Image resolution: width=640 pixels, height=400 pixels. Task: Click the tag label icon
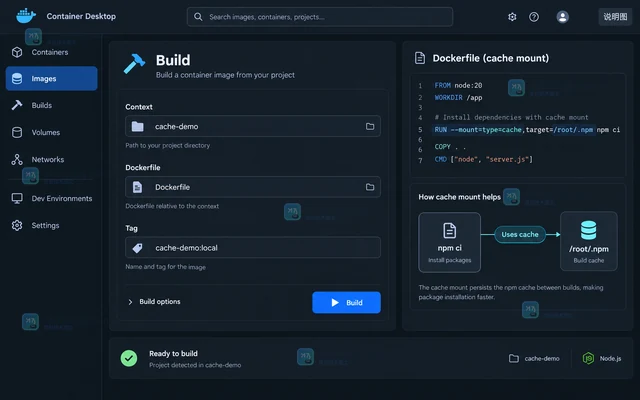tap(138, 248)
